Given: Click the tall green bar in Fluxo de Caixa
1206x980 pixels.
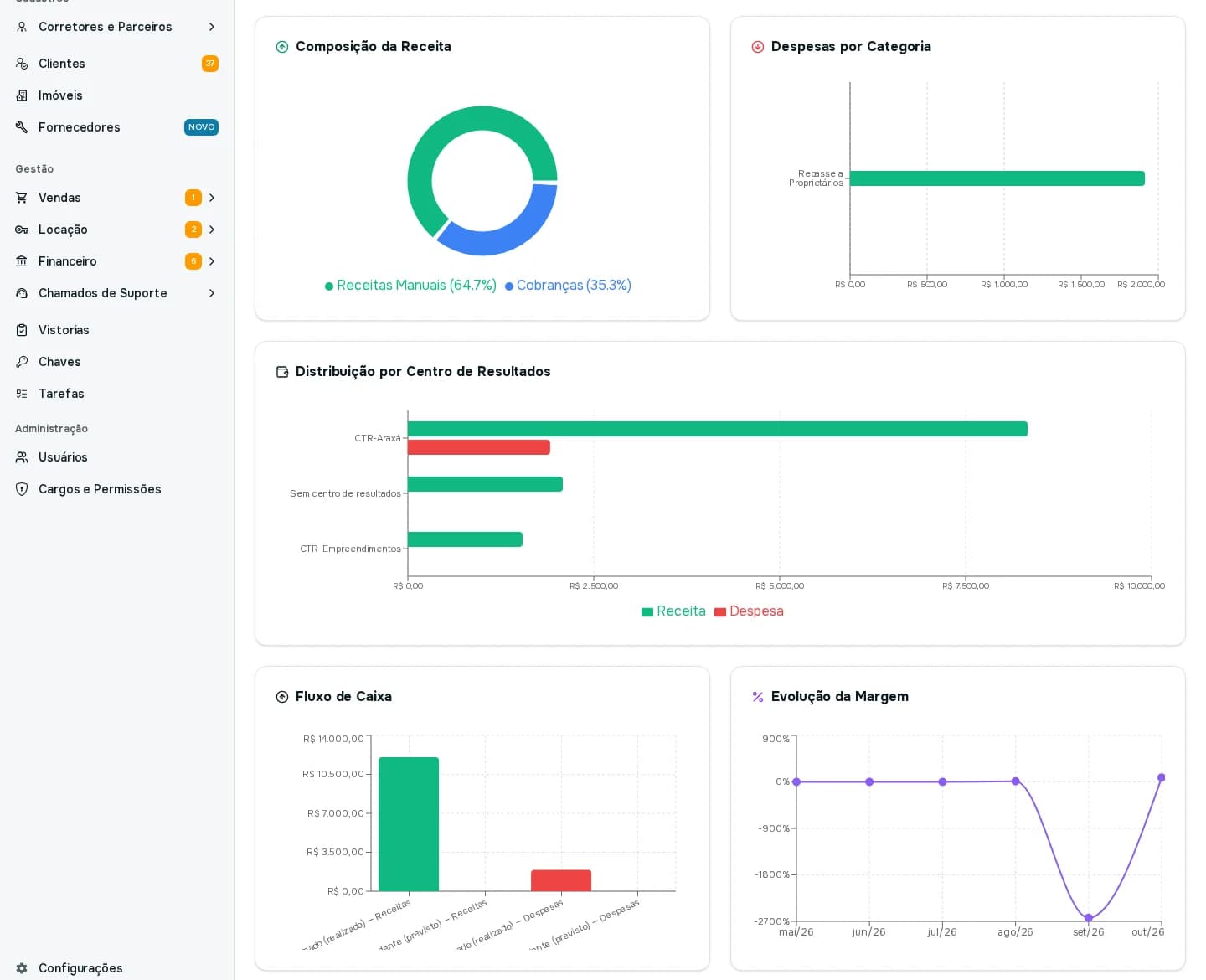Looking at the screenshot, I should coord(409,824).
